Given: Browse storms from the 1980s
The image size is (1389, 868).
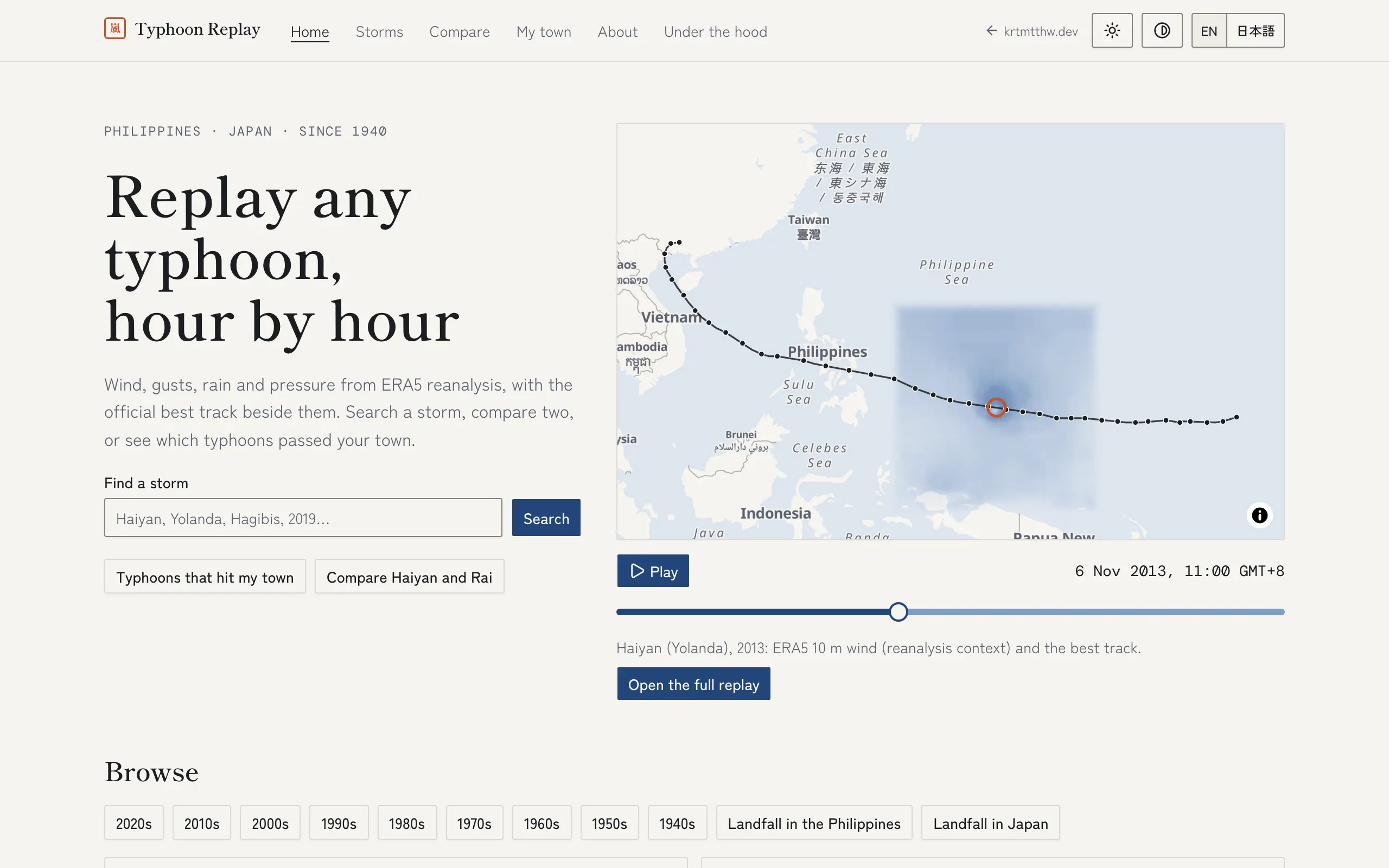Looking at the screenshot, I should tap(407, 822).
